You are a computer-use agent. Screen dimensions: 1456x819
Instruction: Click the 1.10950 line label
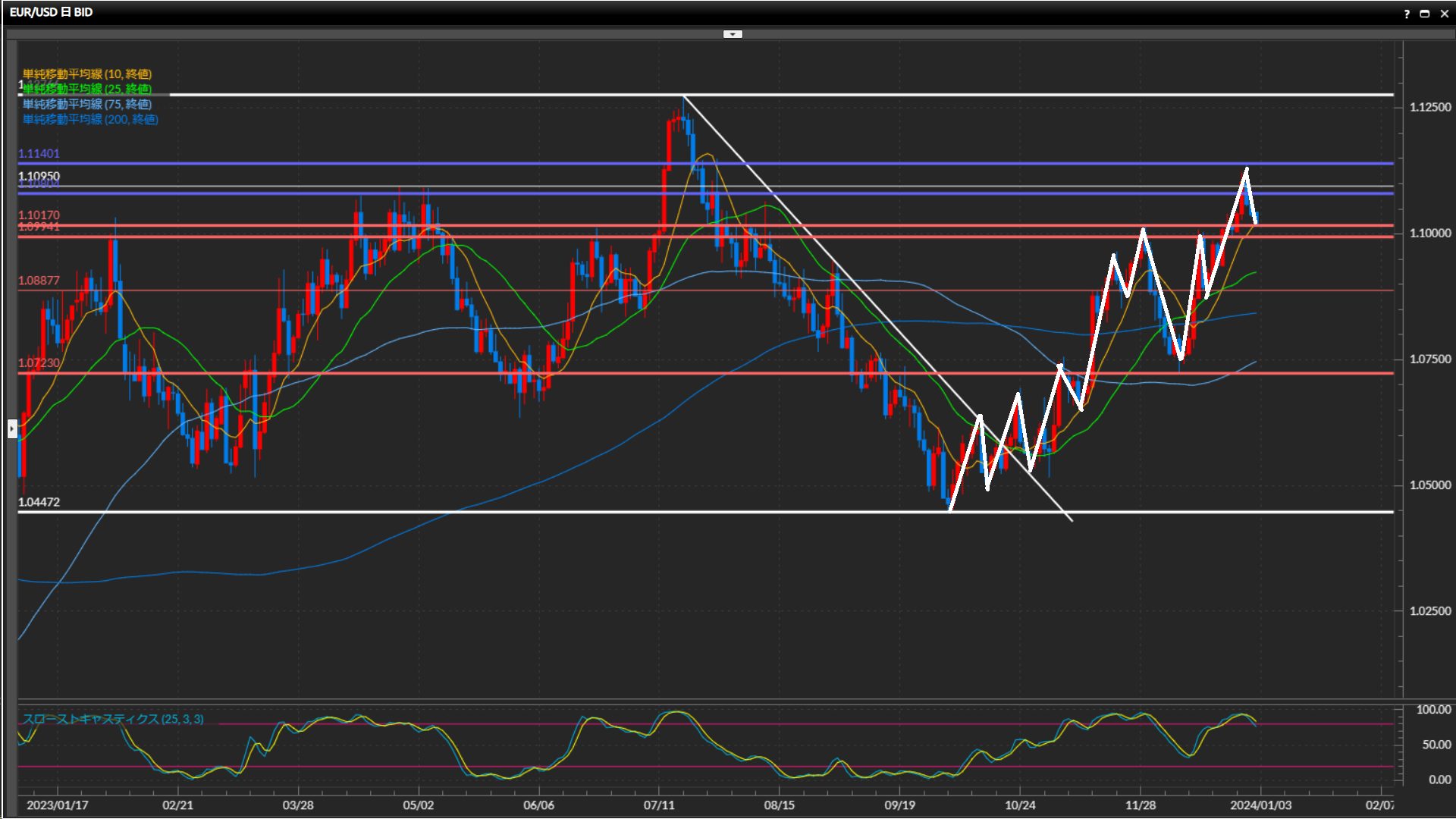(x=39, y=176)
